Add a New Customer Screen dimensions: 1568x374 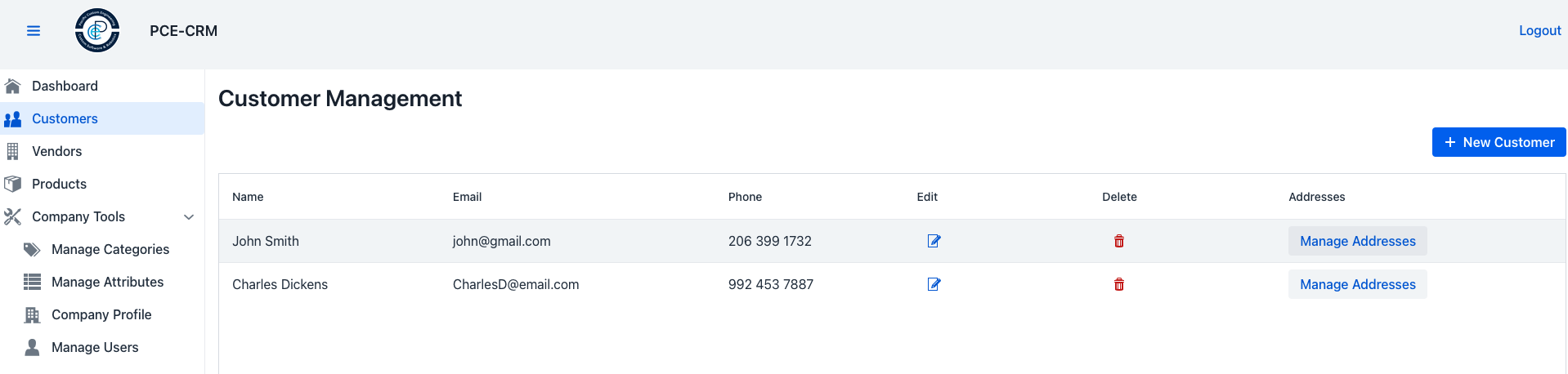pos(1499,142)
